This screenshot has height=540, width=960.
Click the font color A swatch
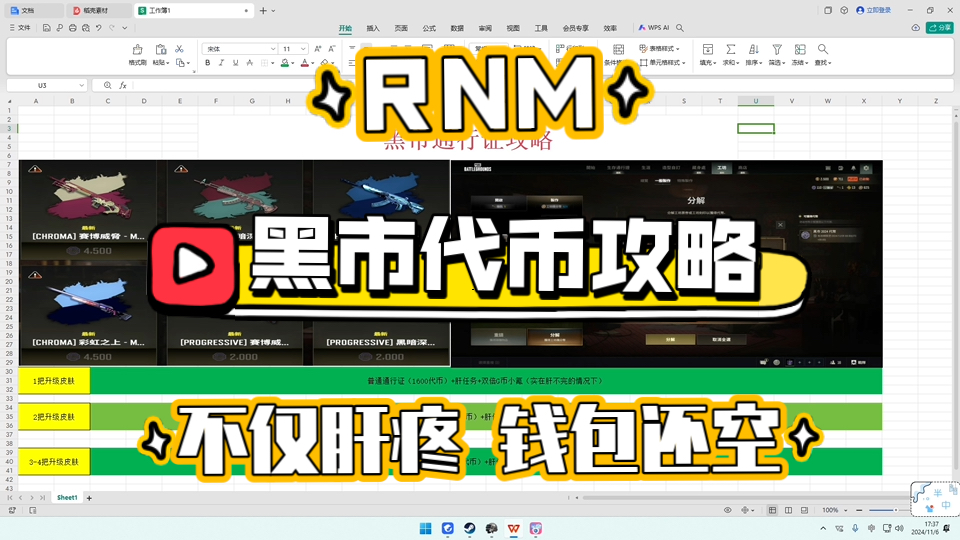pyautogui.click(x=304, y=62)
